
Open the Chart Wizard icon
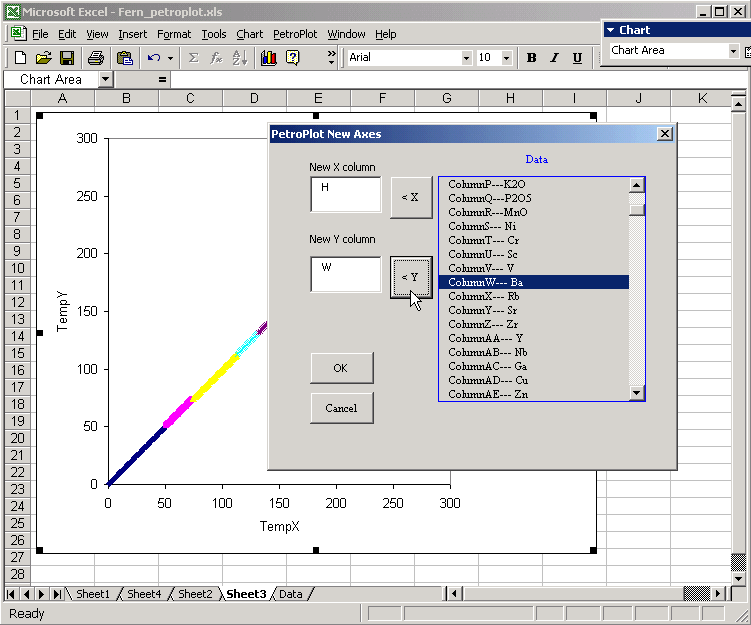pyautogui.click(x=269, y=58)
